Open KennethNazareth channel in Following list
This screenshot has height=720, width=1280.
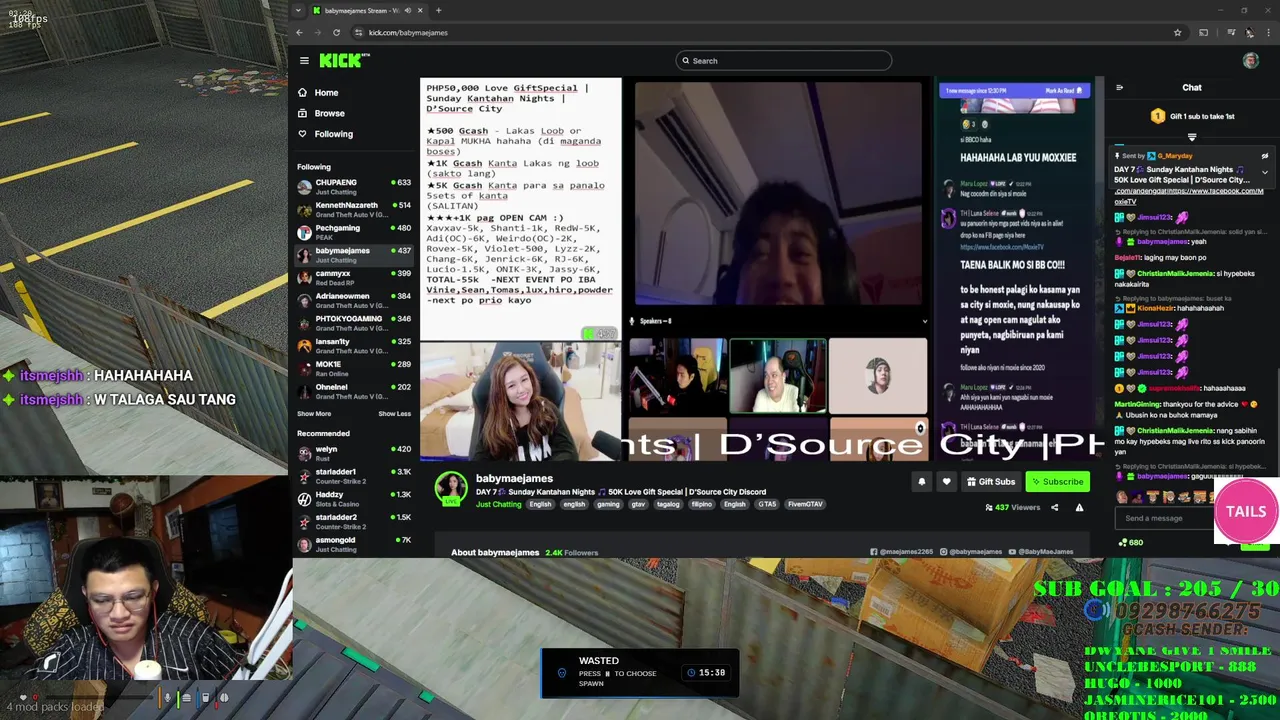click(354, 210)
